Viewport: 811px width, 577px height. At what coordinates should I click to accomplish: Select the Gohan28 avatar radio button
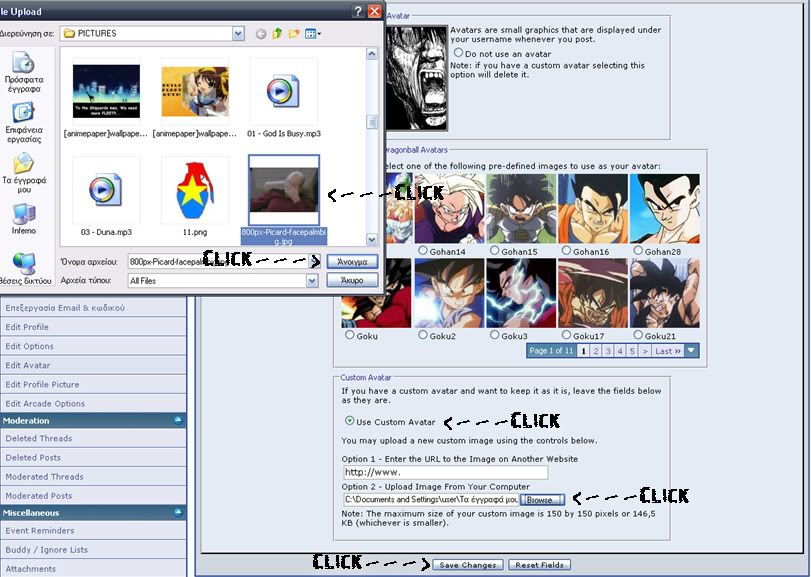point(638,251)
